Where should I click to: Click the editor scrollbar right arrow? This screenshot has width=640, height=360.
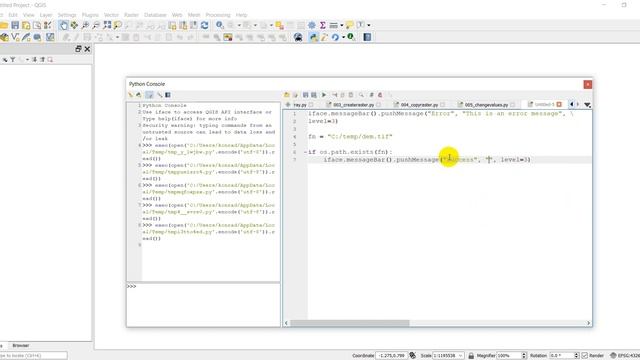(589, 323)
